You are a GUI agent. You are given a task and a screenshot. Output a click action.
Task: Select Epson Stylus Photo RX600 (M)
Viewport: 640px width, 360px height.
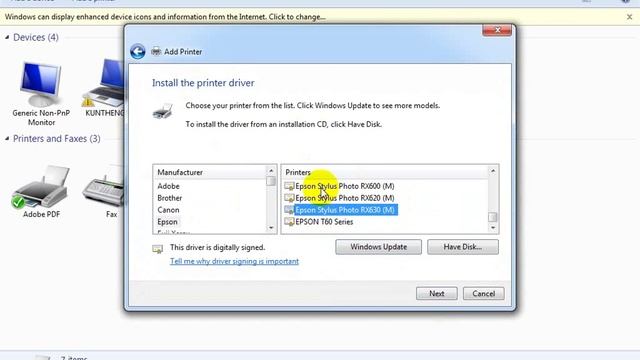344,186
